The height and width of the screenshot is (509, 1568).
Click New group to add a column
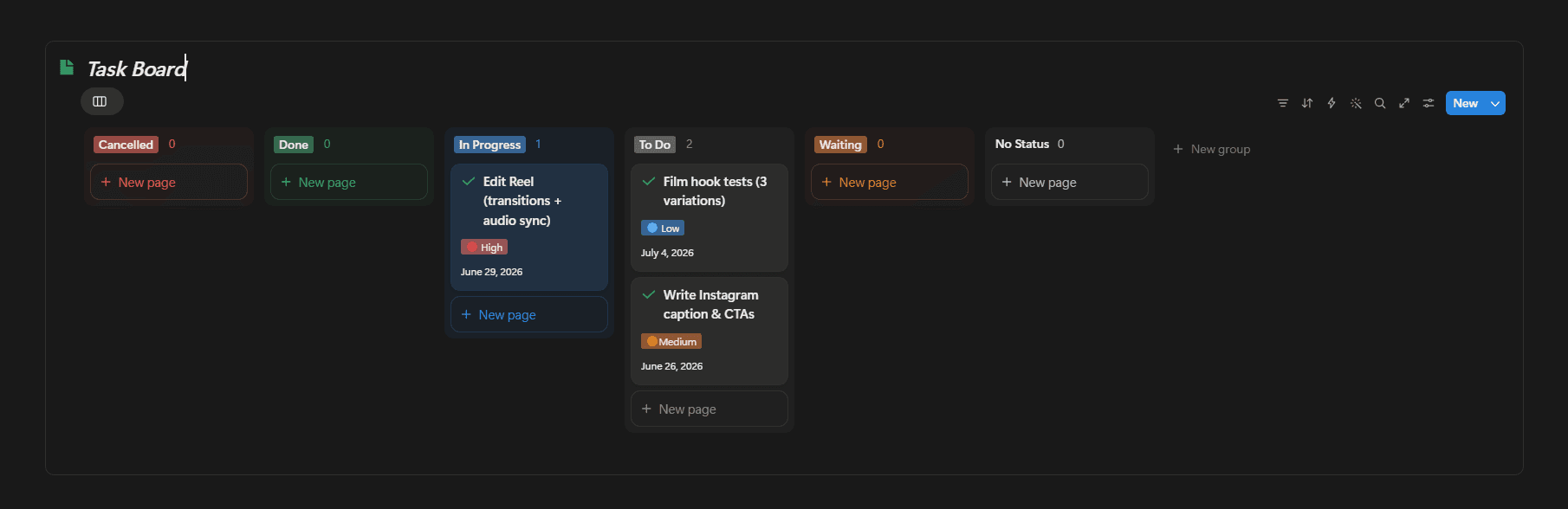click(1212, 149)
